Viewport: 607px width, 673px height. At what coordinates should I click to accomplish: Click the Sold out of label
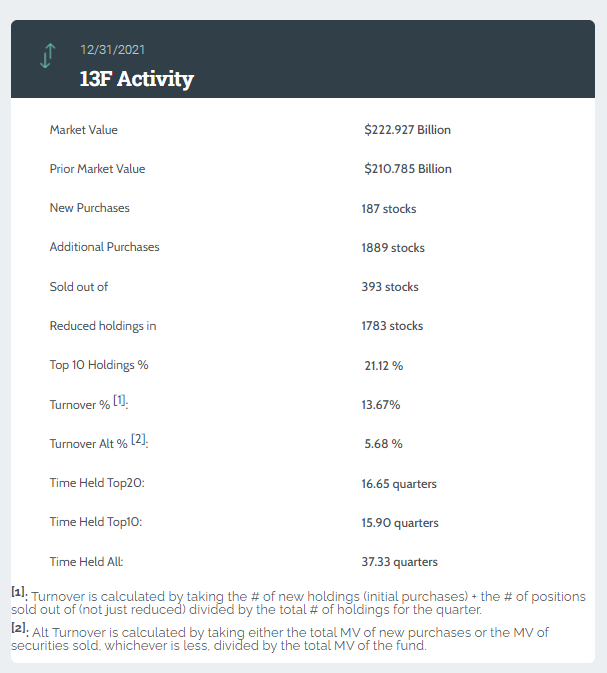[x=79, y=287]
